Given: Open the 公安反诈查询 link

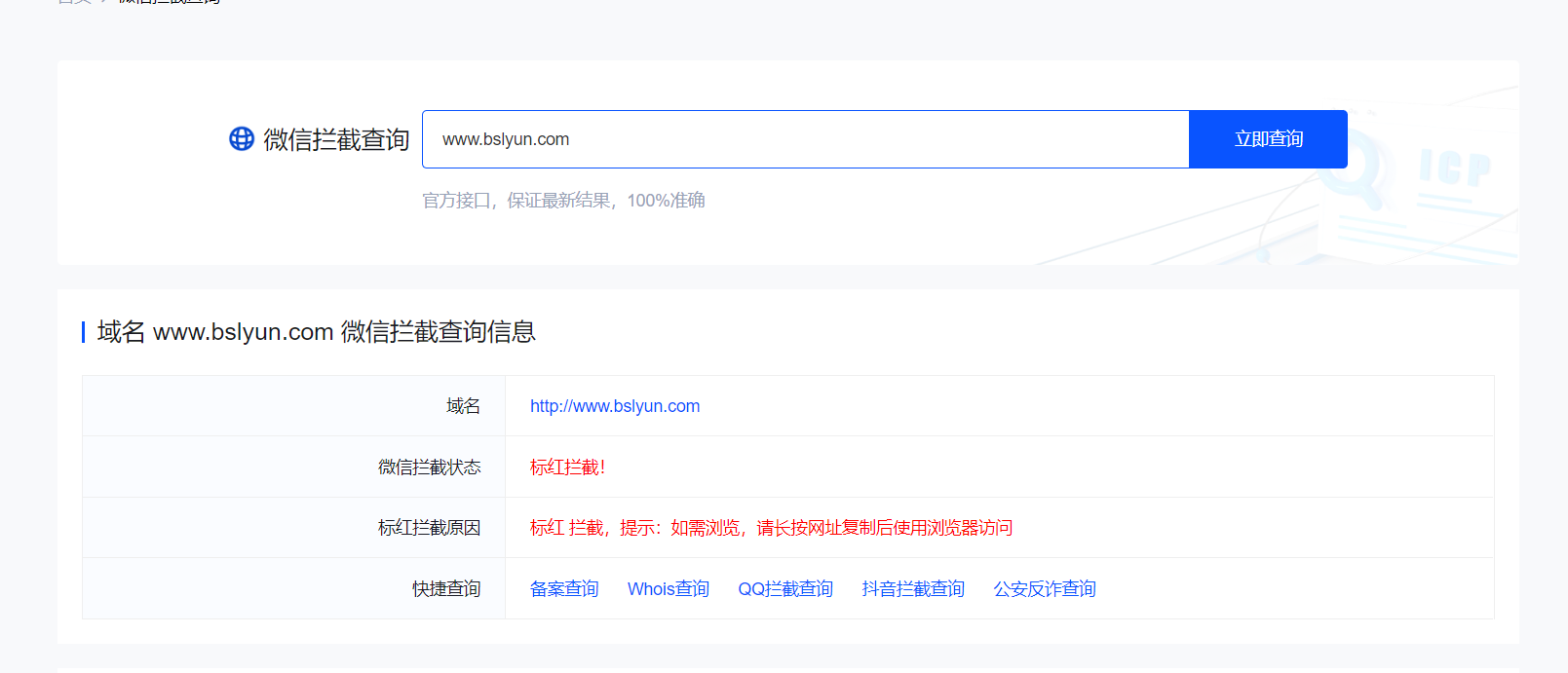Looking at the screenshot, I should [1045, 589].
